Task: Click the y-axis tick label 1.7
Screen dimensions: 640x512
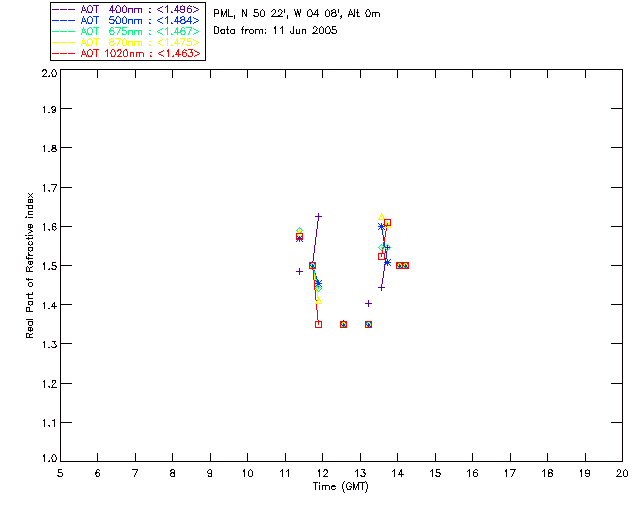Action: pyautogui.click(x=49, y=188)
